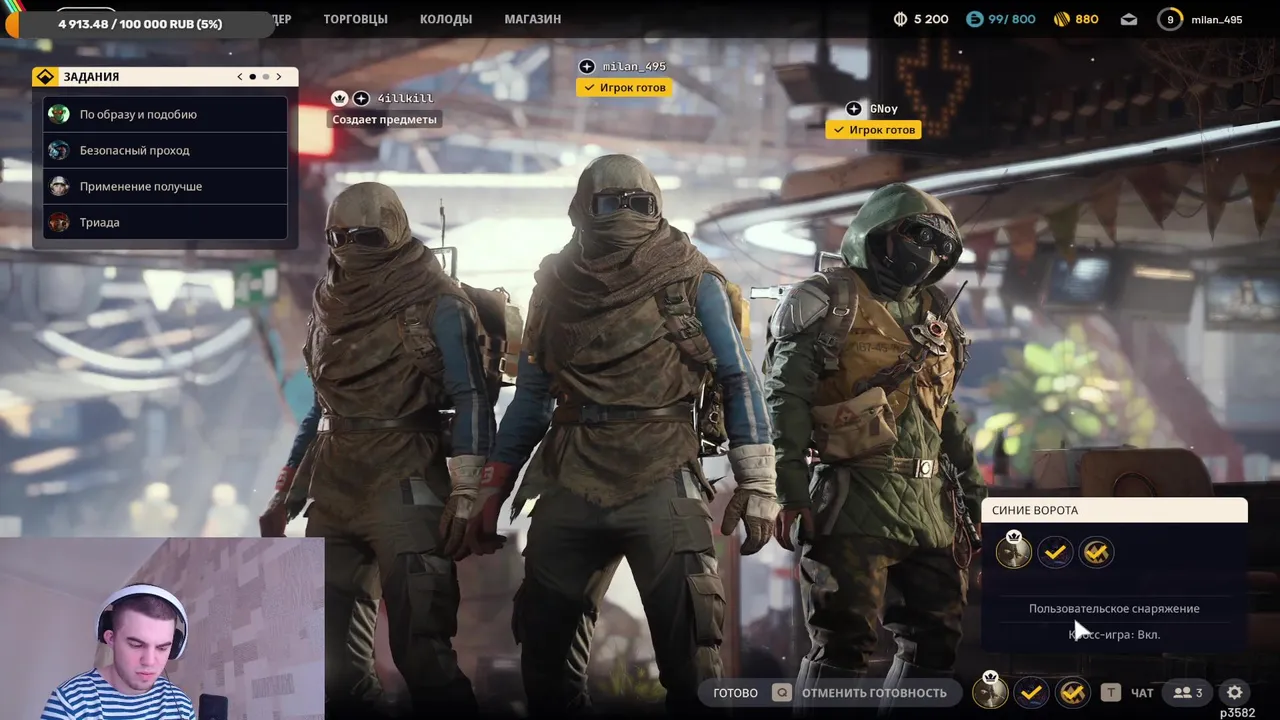Image resolution: width=1280 pixels, height=720 pixels.
Task: Toggle Пользовательское снаряжение option
Action: (x=1114, y=608)
